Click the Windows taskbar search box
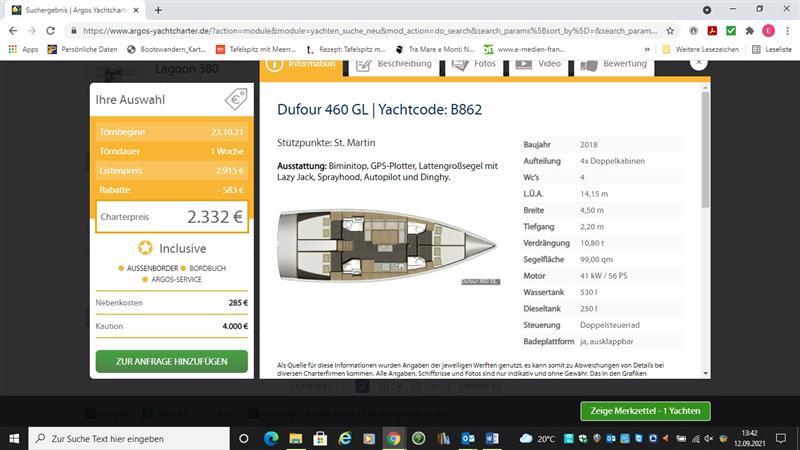Screen dimensions: 800x450 (x=130, y=438)
